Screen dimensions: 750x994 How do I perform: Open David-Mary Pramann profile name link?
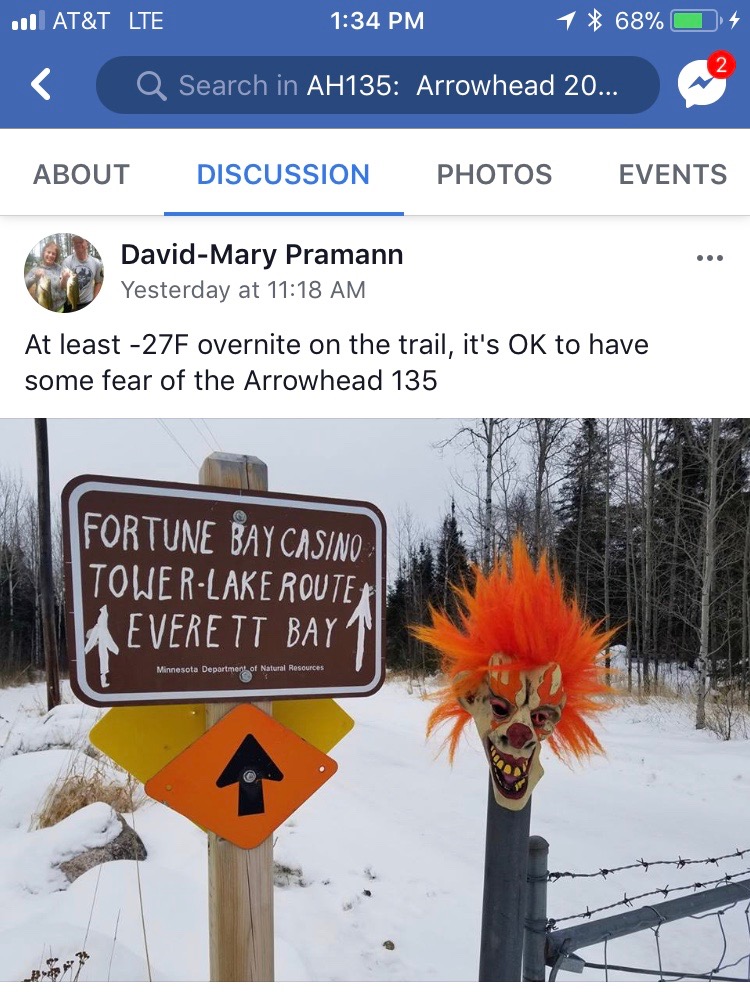coord(262,254)
